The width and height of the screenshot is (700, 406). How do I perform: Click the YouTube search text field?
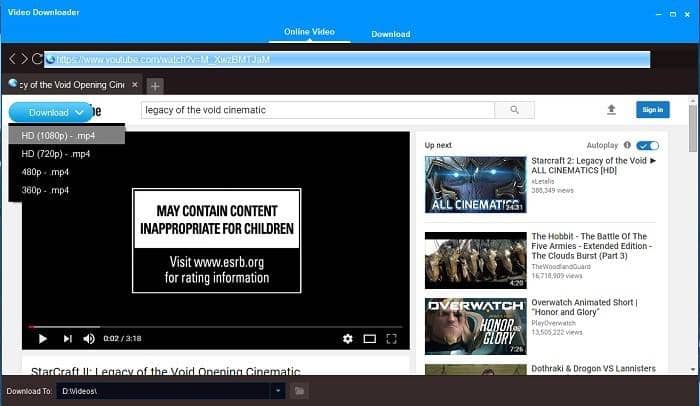click(318, 110)
